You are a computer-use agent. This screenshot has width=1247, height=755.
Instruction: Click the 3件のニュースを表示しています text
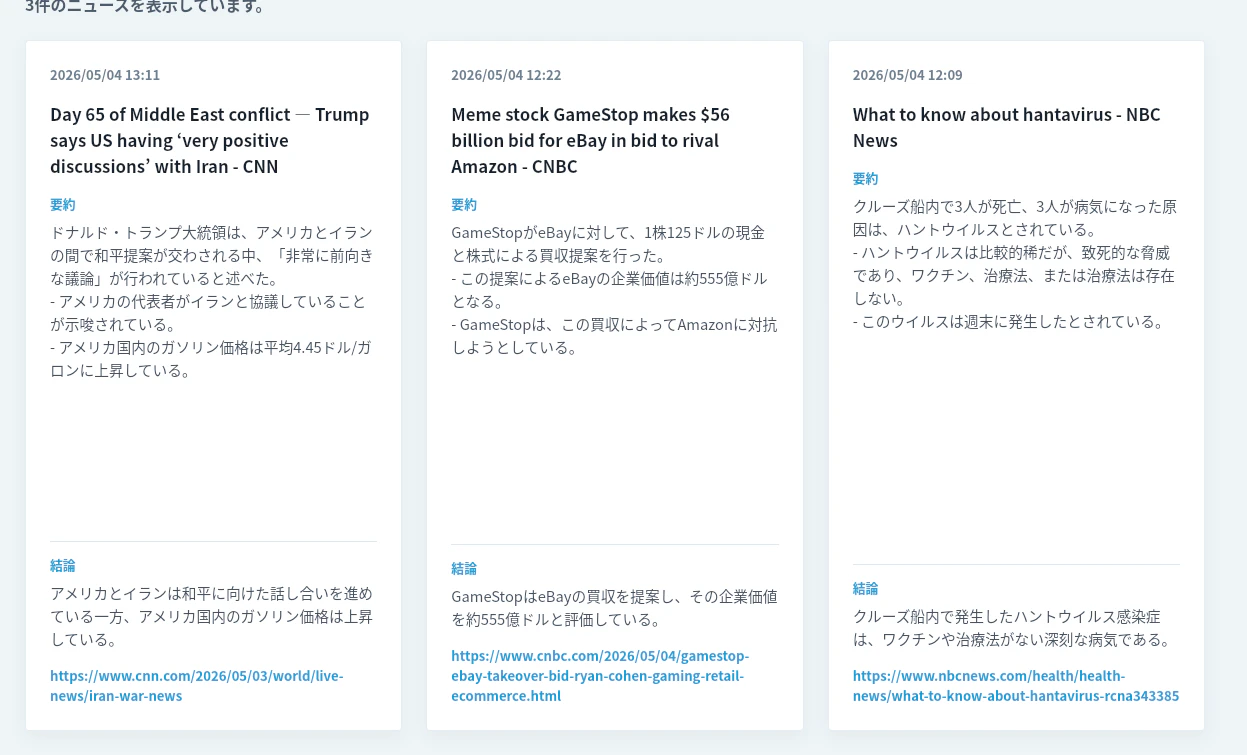coord(145,7)
